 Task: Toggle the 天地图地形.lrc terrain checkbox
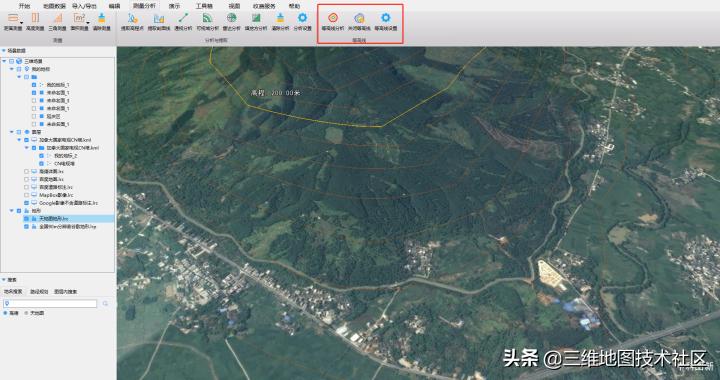tap(27, 219)
